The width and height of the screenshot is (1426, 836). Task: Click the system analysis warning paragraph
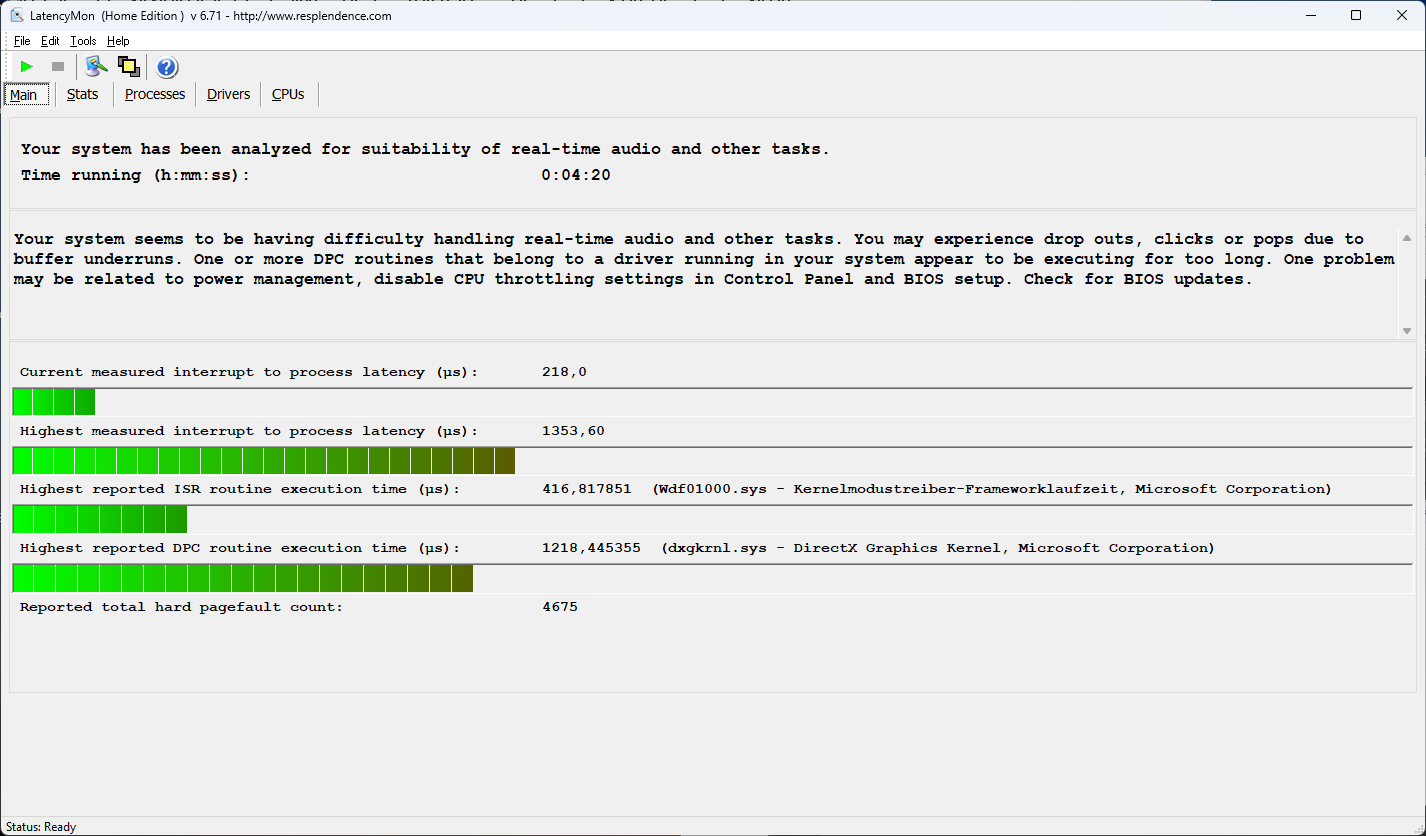[704, 259]
